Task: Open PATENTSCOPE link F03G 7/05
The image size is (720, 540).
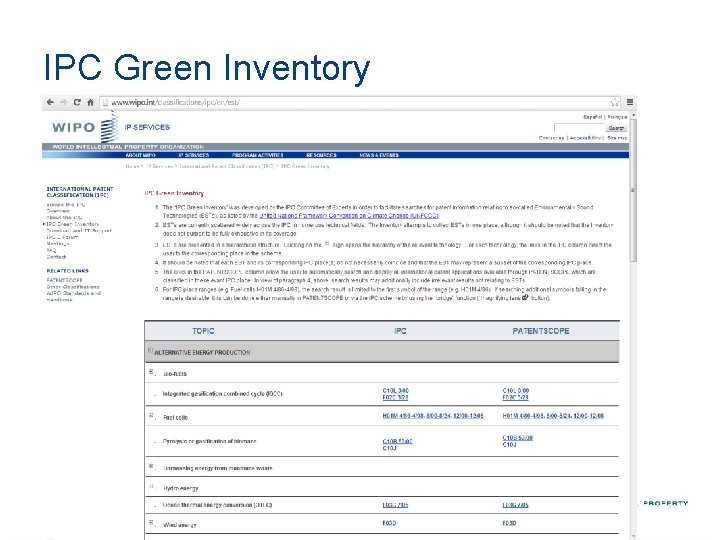Action: (x=515, y=505)
